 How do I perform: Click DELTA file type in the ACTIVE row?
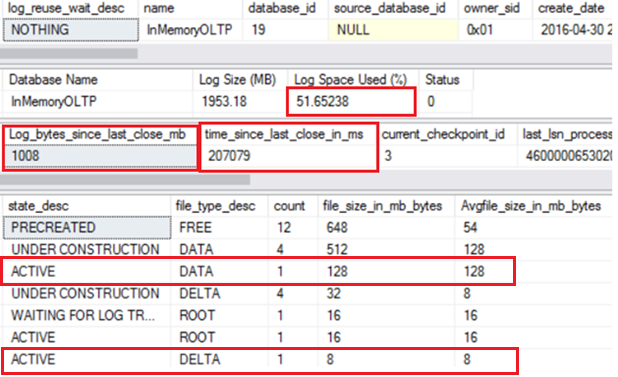click(x=199, y=360)
